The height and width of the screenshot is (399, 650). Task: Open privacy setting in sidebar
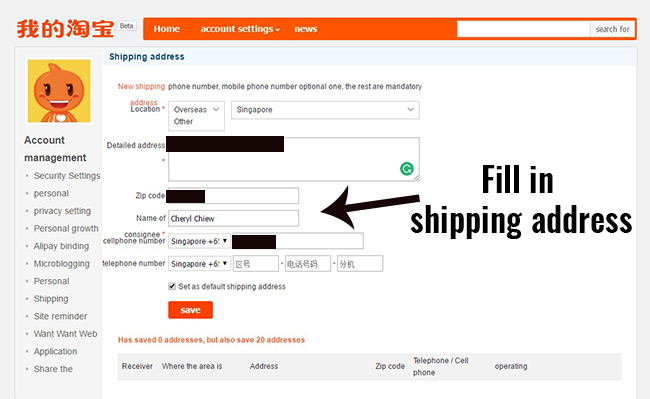point(62,211)
